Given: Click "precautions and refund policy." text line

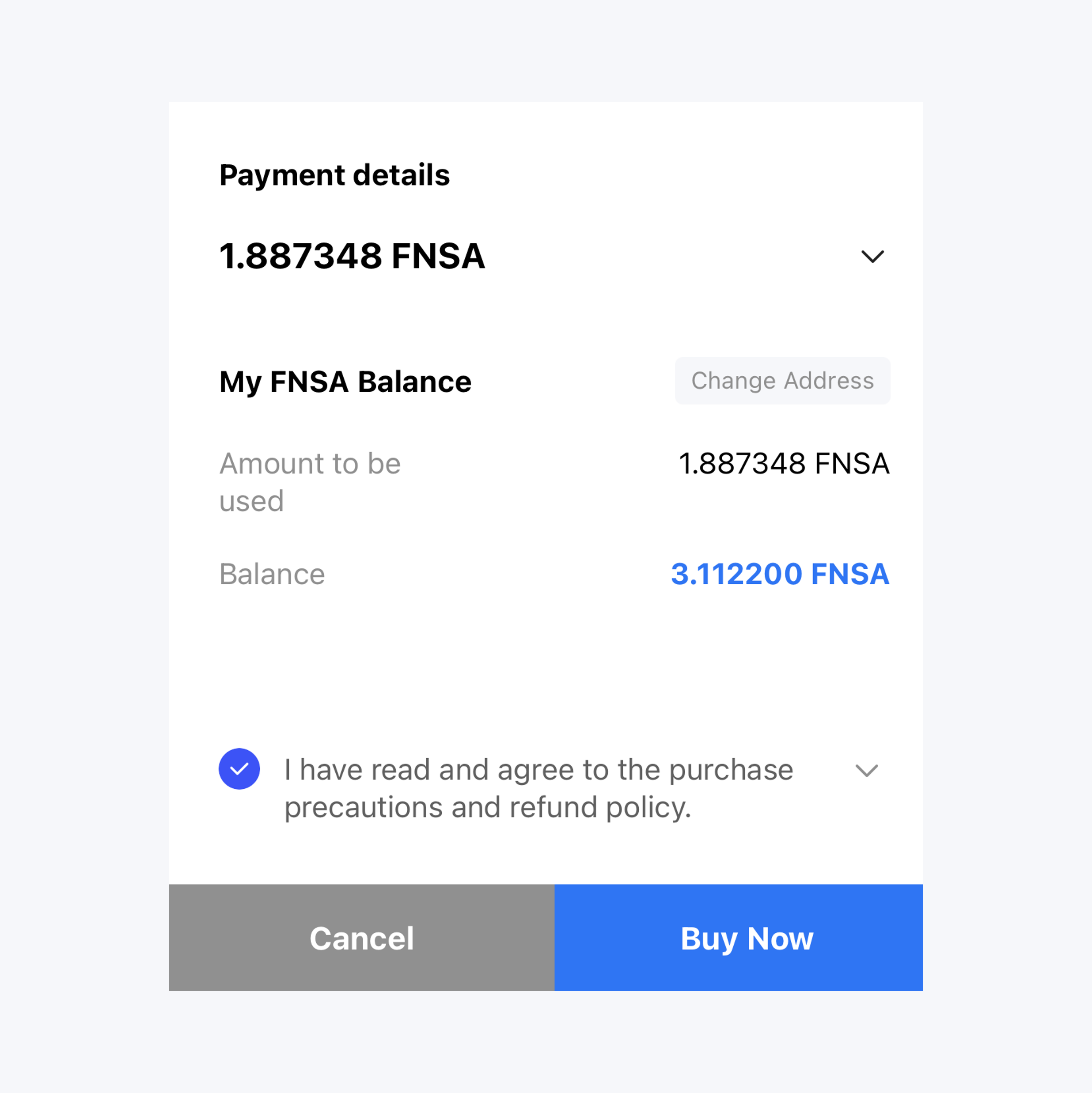Looking at the screenshot, I should [487, 807].
